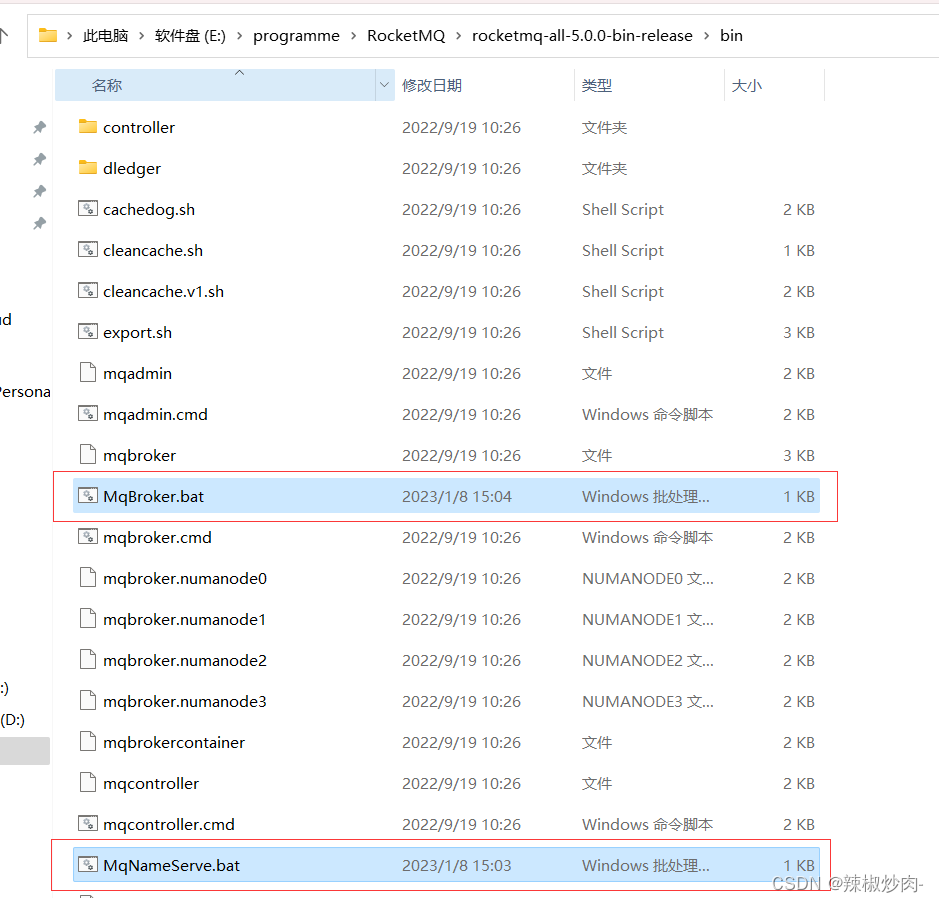The width and height of the screenshot is (939, 902).
Task: Click the dledger folder icon
Action: (x=88, y=167)
